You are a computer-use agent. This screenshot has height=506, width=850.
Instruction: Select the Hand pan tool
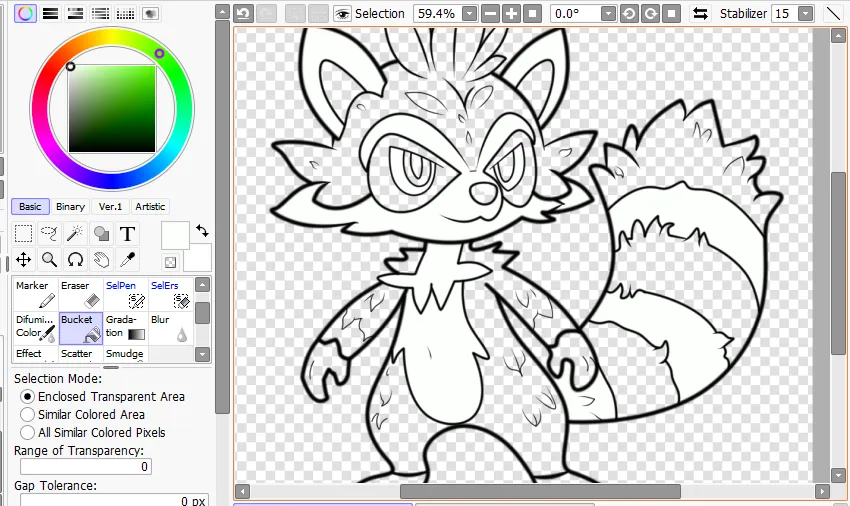coord(101,260)
